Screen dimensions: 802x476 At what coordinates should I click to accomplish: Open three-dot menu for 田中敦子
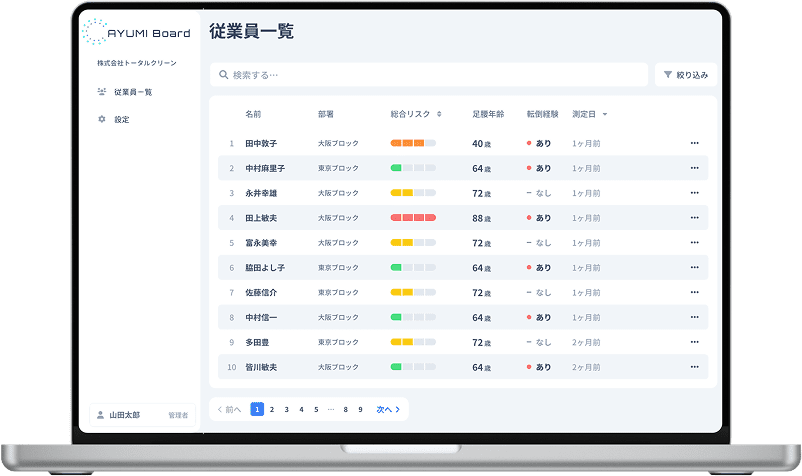694,143
